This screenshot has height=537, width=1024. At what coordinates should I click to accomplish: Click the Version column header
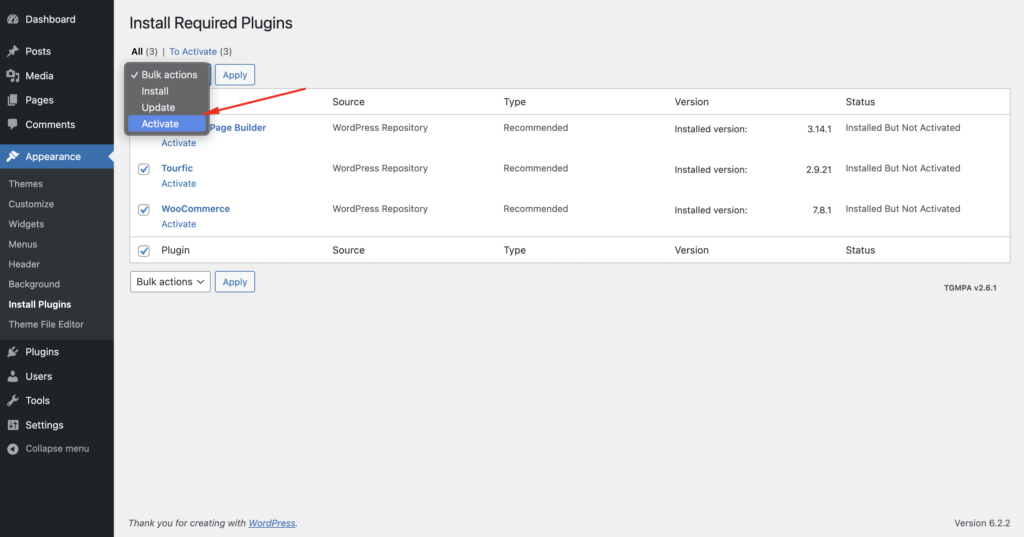point(692,102)
